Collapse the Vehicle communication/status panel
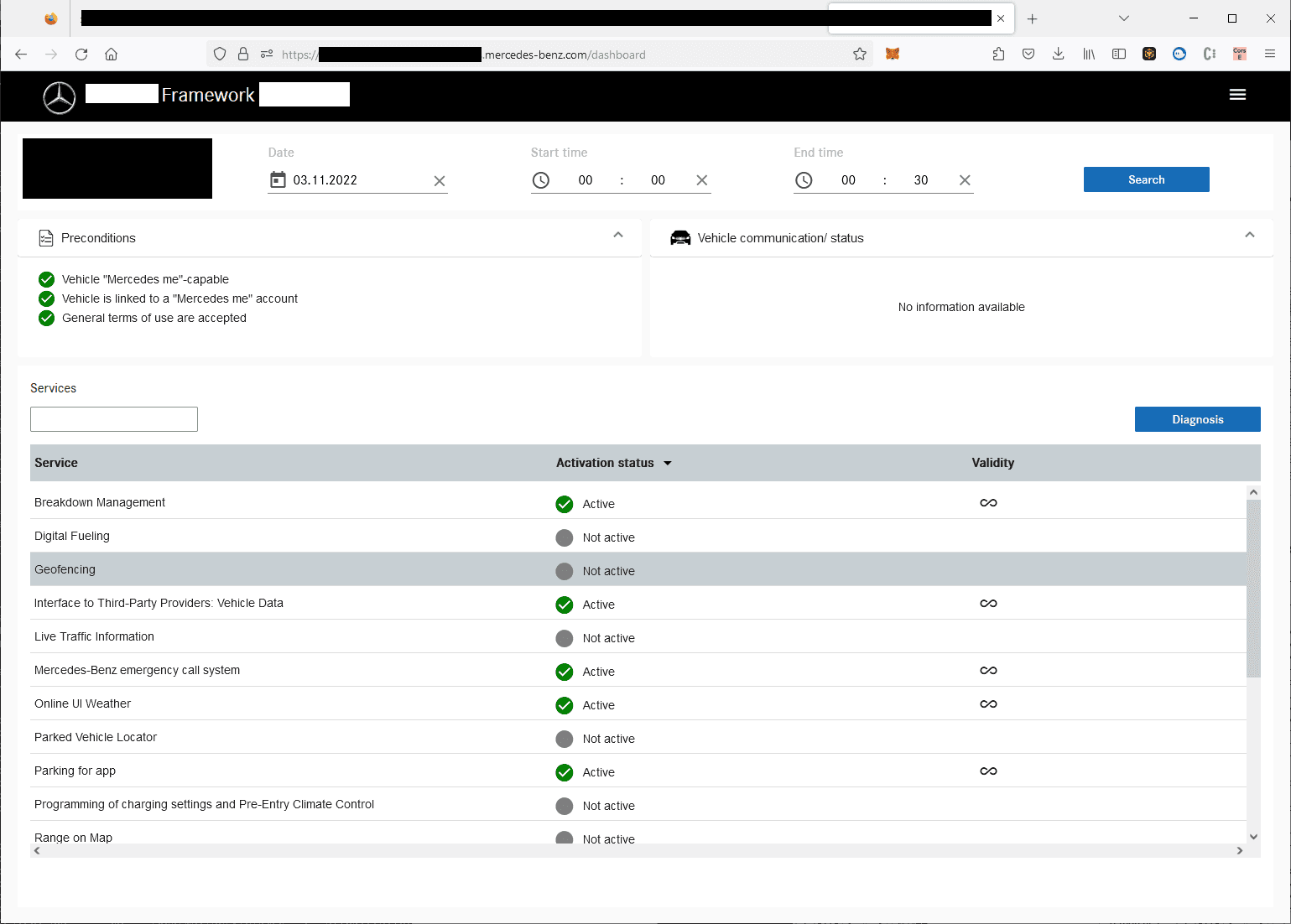This screenshot has width=1291, height=924. click(x=1249, y=236)
